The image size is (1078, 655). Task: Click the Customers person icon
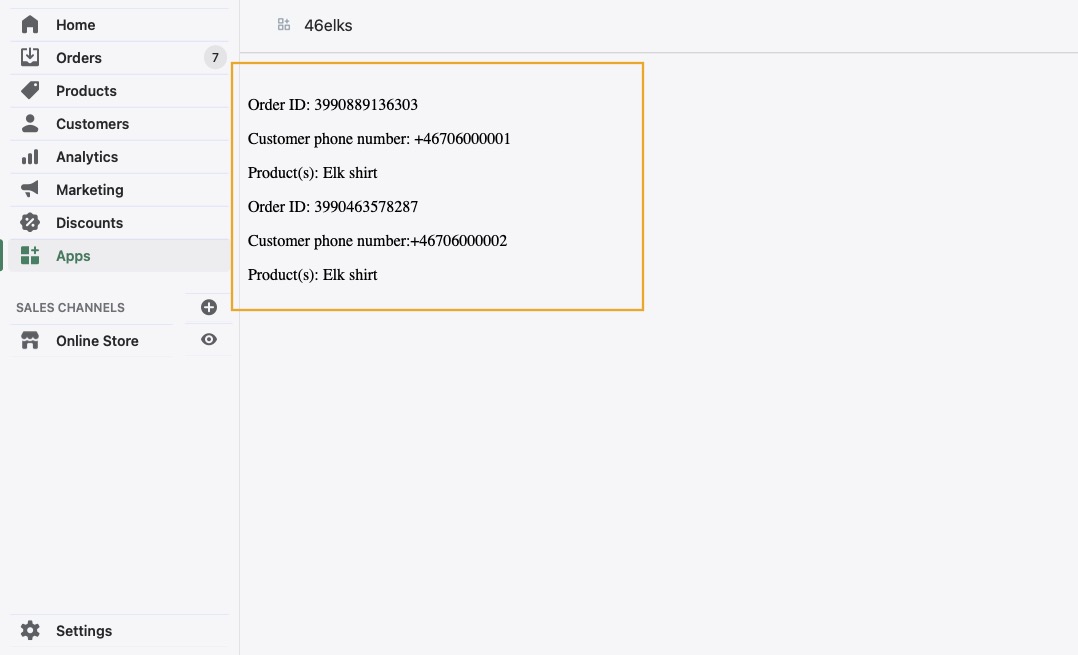point(30,124)
